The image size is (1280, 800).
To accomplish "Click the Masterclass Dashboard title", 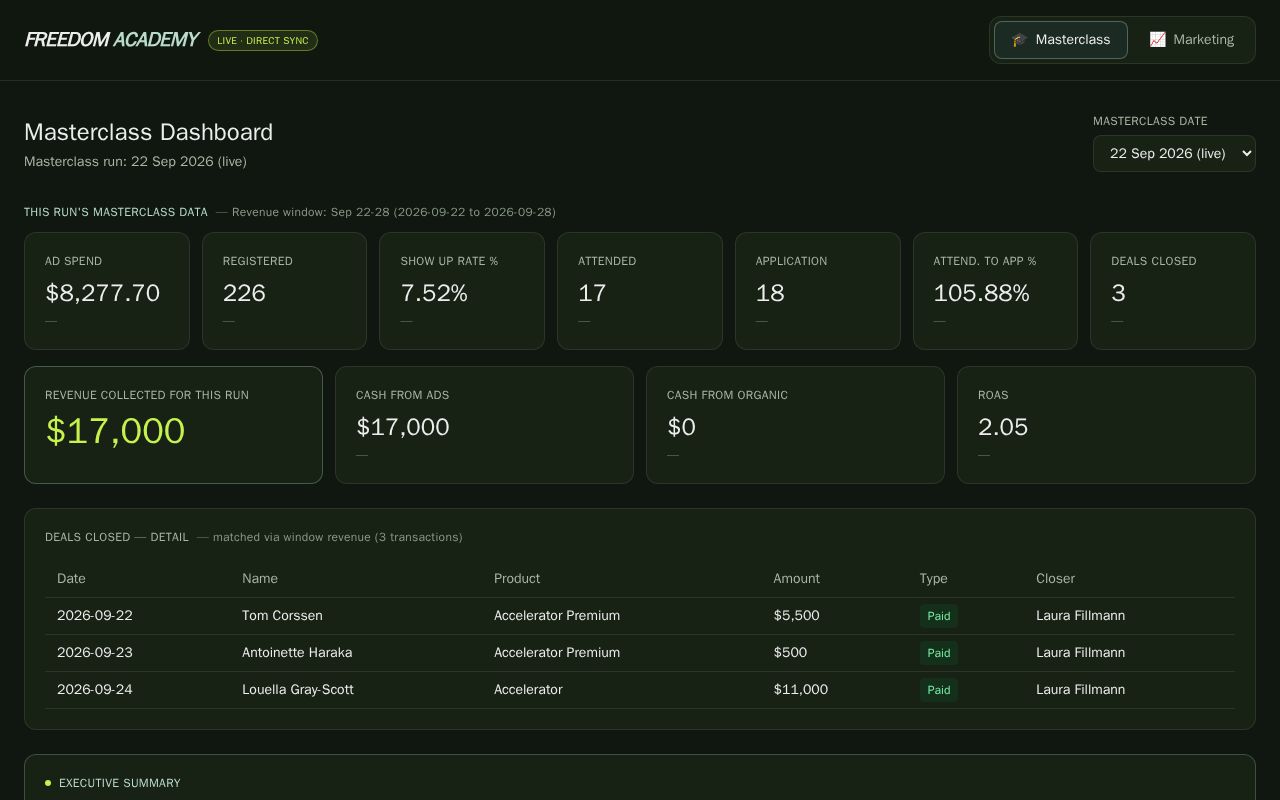I will tap(148, 133).
